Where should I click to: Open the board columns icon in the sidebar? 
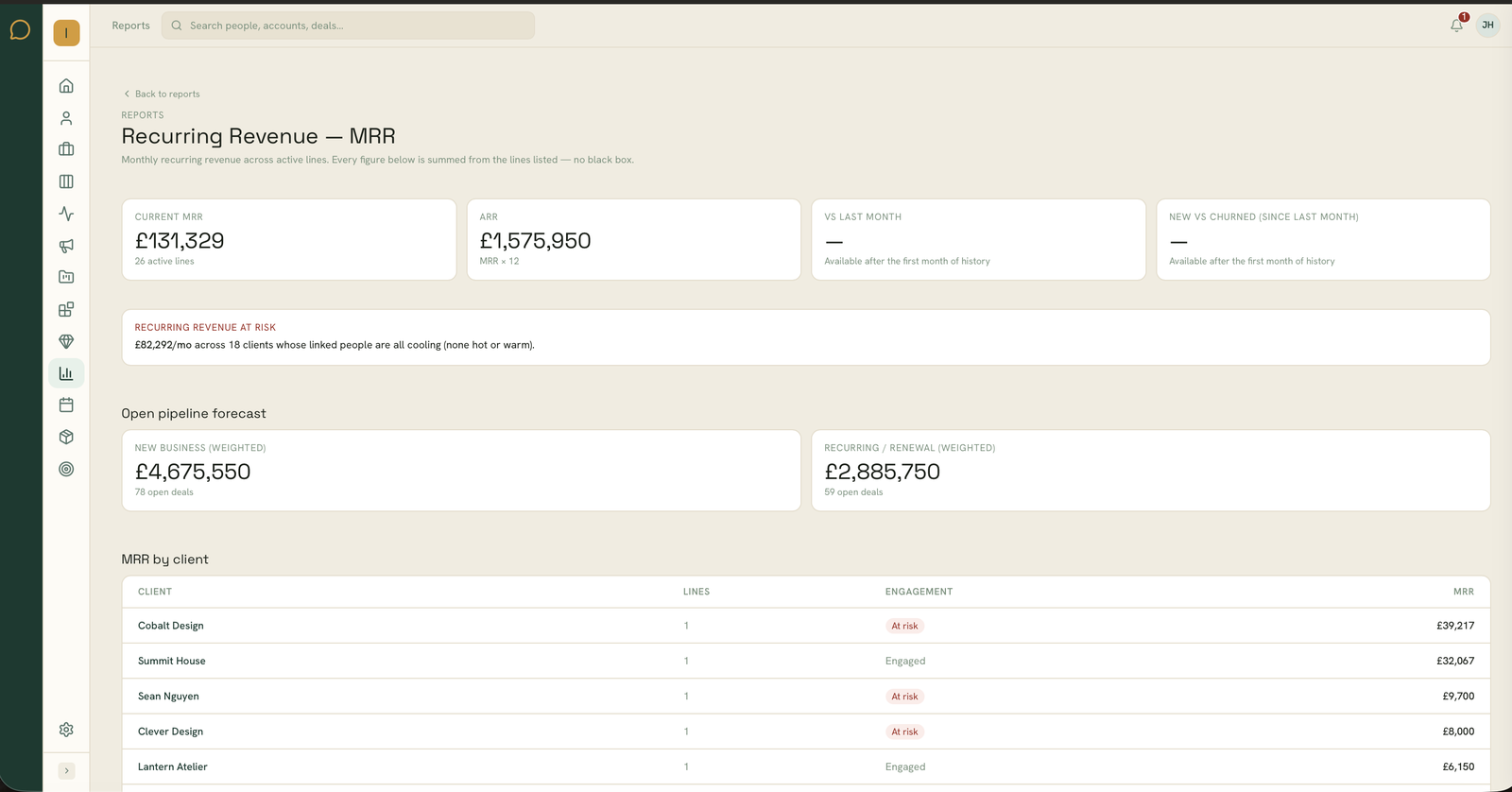click(66, 181)
